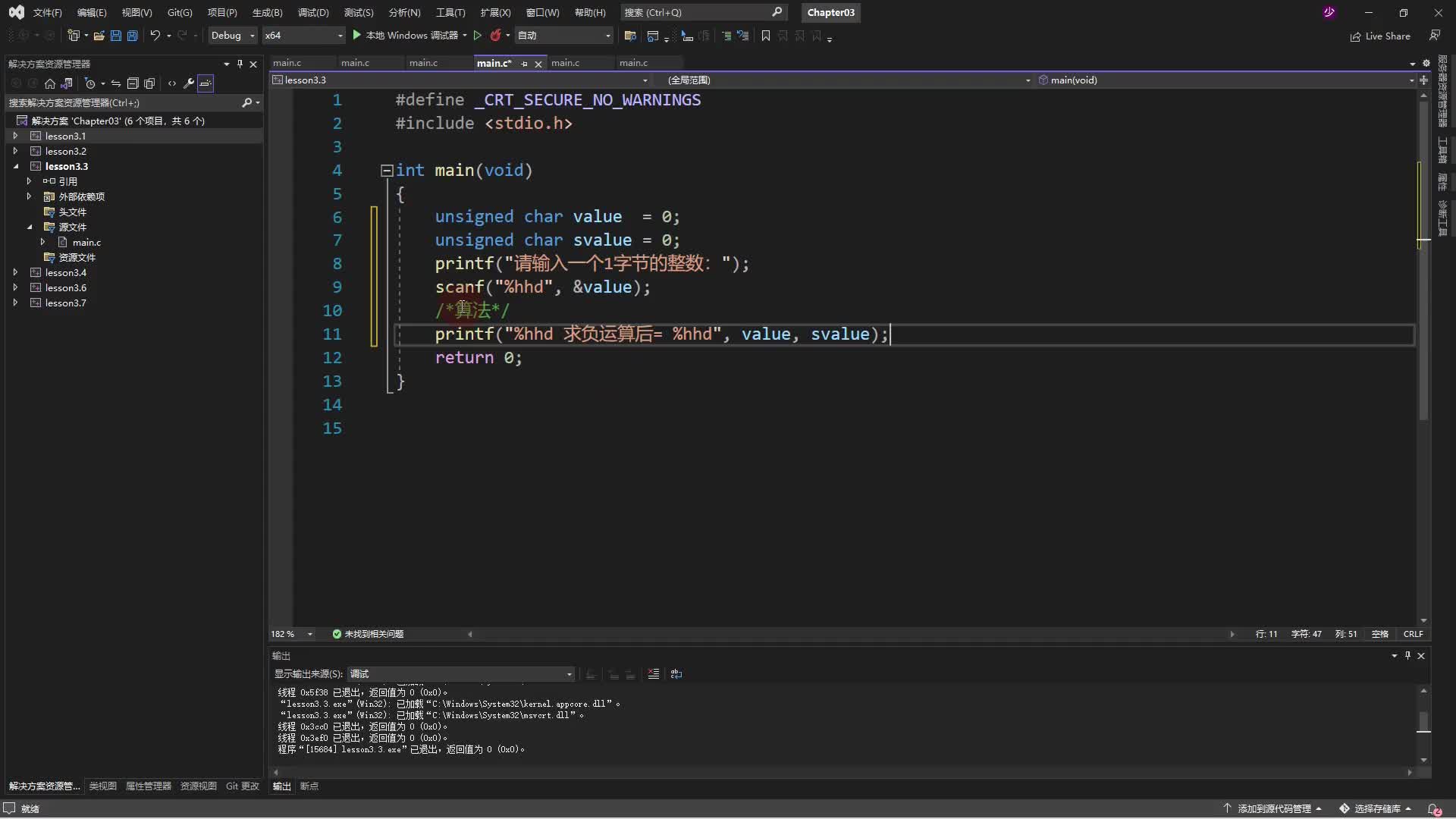The image size is (1456, 819).
Task: Click the Open File folder icon
Action: click(99, 36)
